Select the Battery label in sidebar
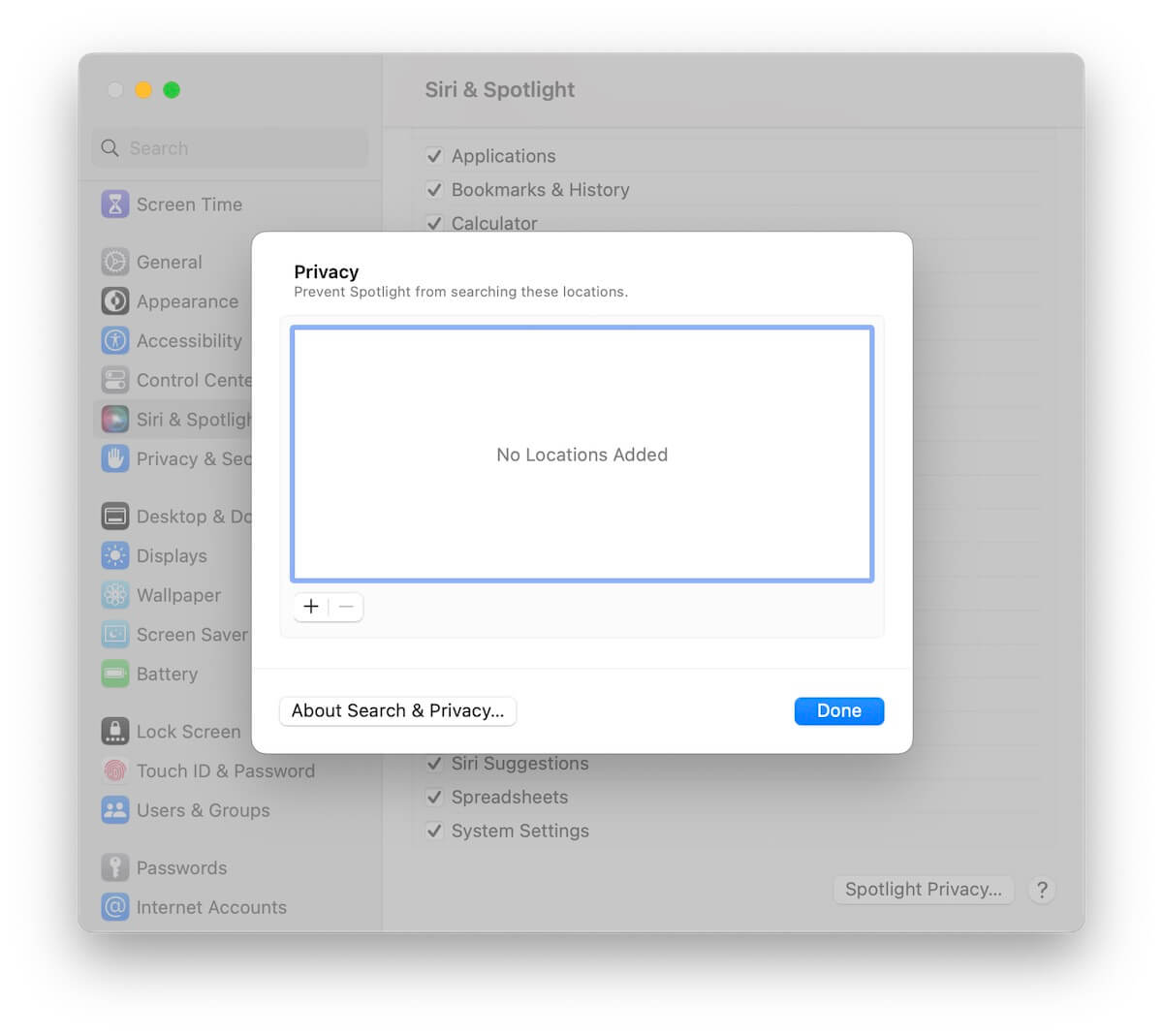This screenshot has width=1163, height=1036. pyautogui.click(x=167, y=674)
